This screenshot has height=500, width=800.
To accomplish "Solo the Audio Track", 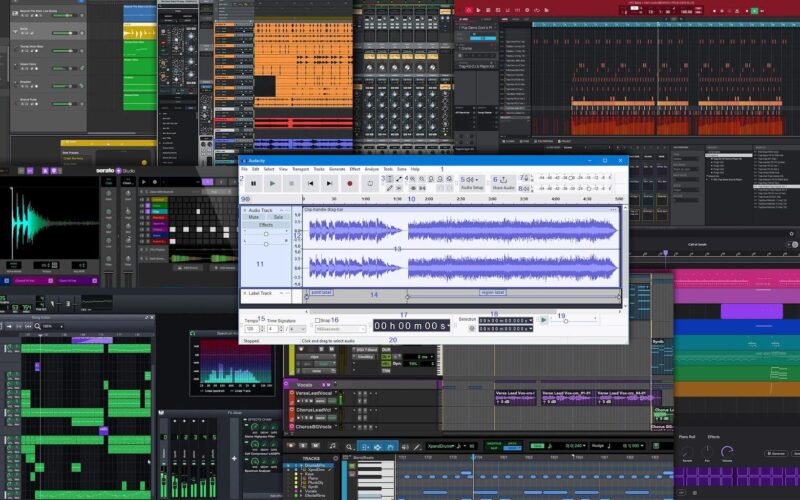I will click(278, 217).
